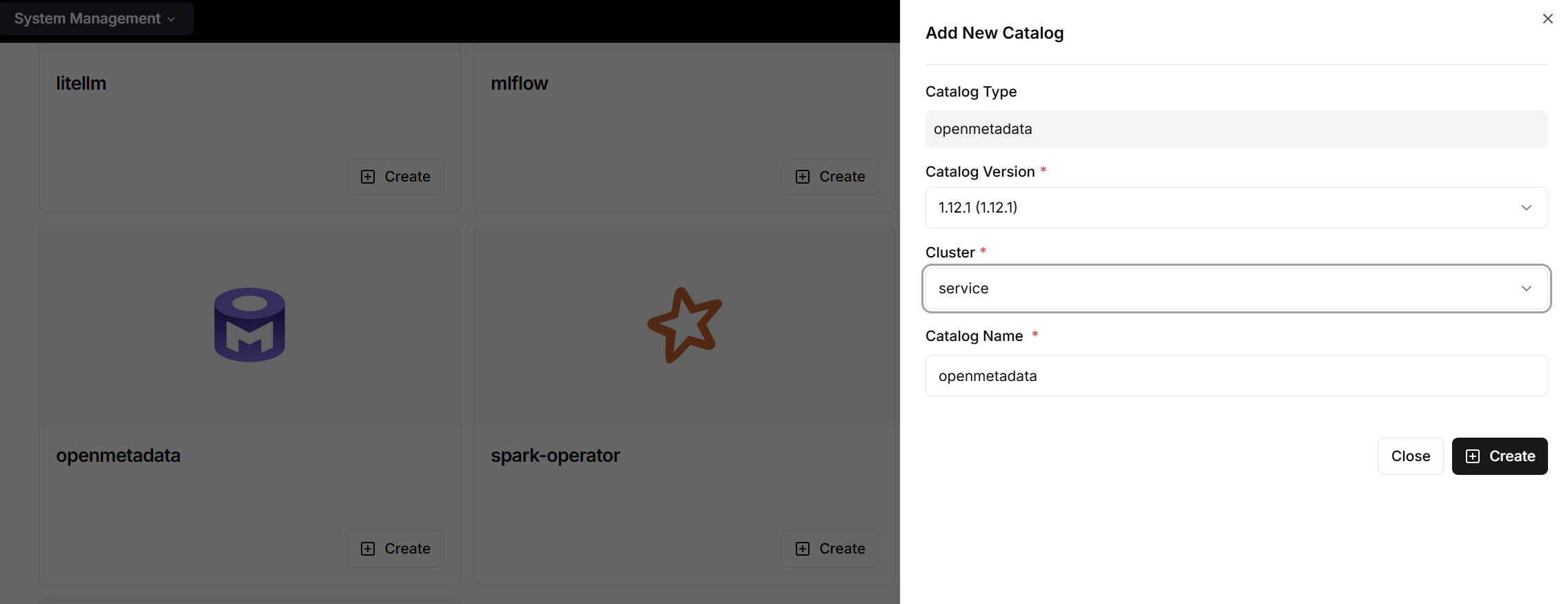Create a catalog from the openmetadata card
This screenshot has height=604, width=1568.
[x=395, y=549]
